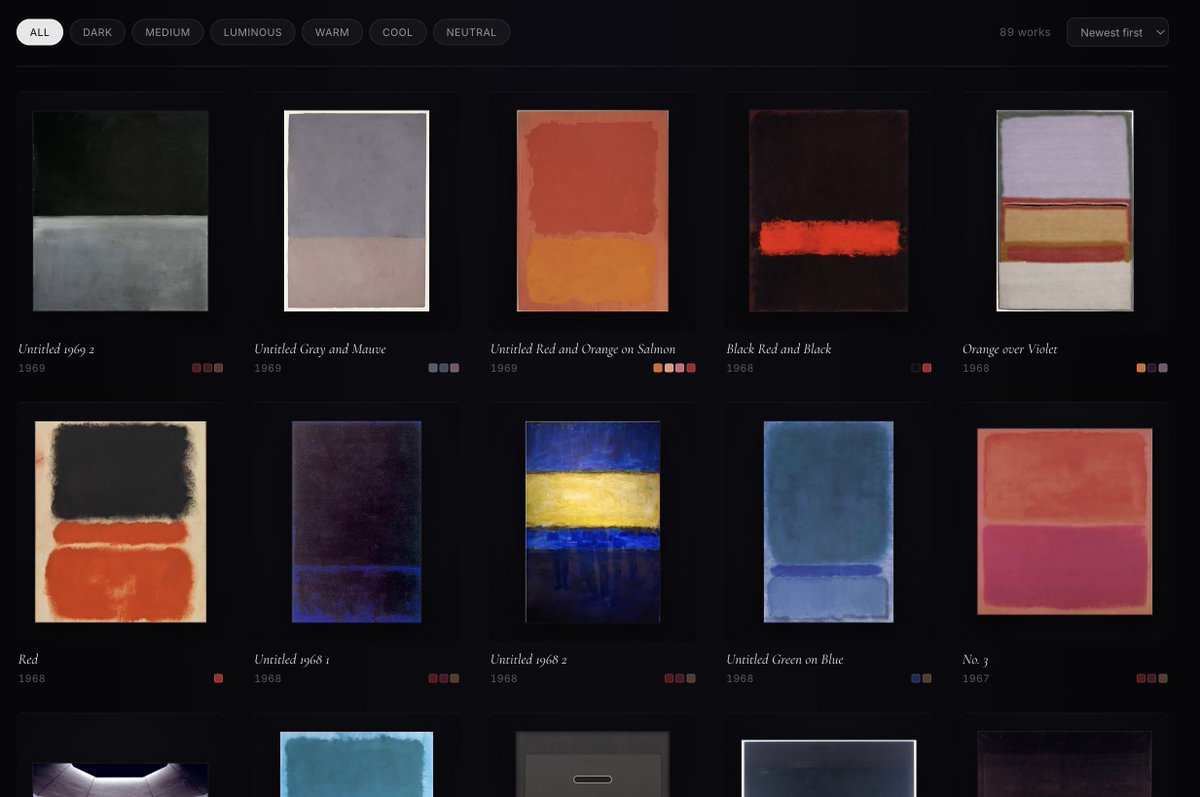1200x797 pixels.
Task: Open the Black Red and Black painting image
Action: 828,210
